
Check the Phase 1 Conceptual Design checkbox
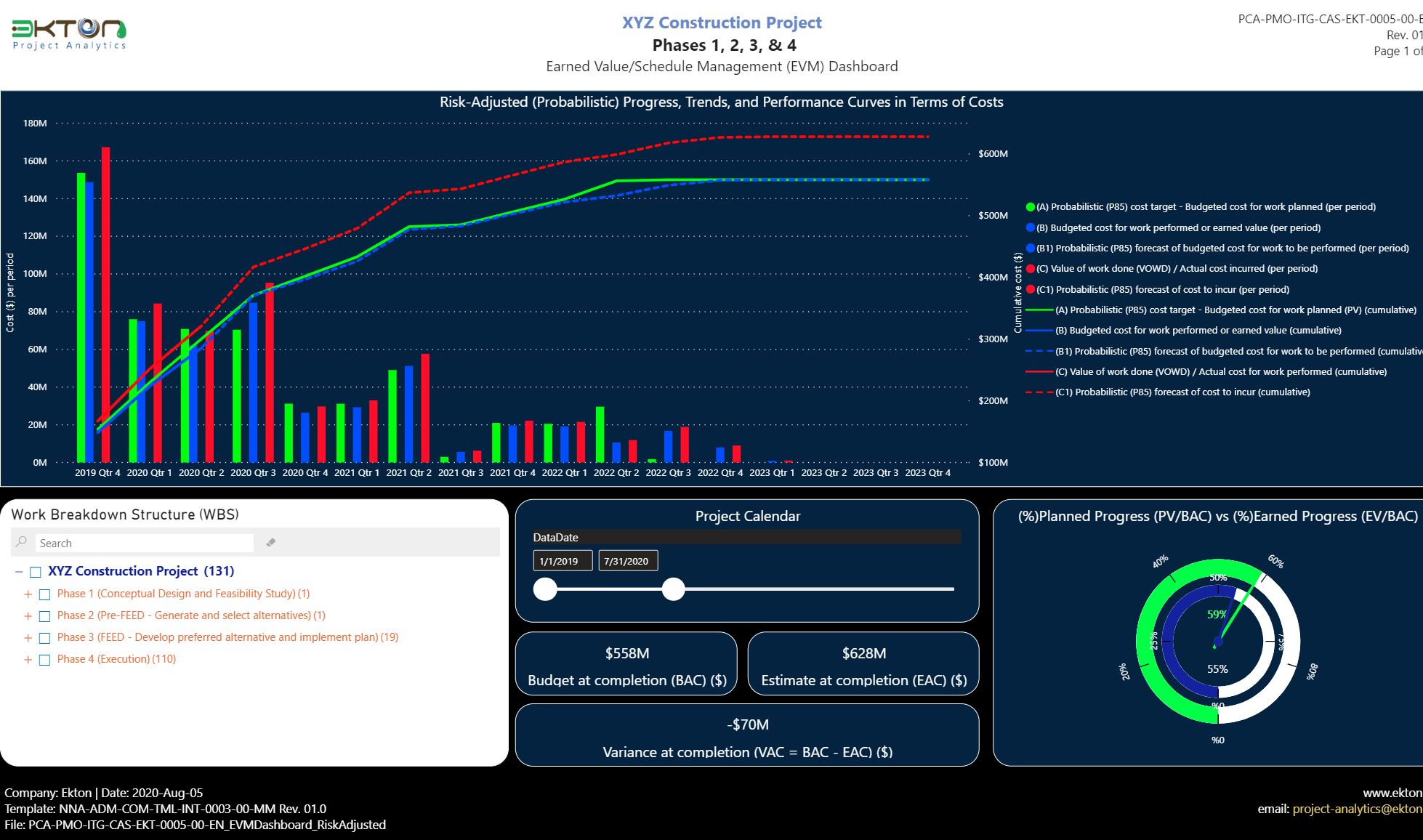(44, 594)
